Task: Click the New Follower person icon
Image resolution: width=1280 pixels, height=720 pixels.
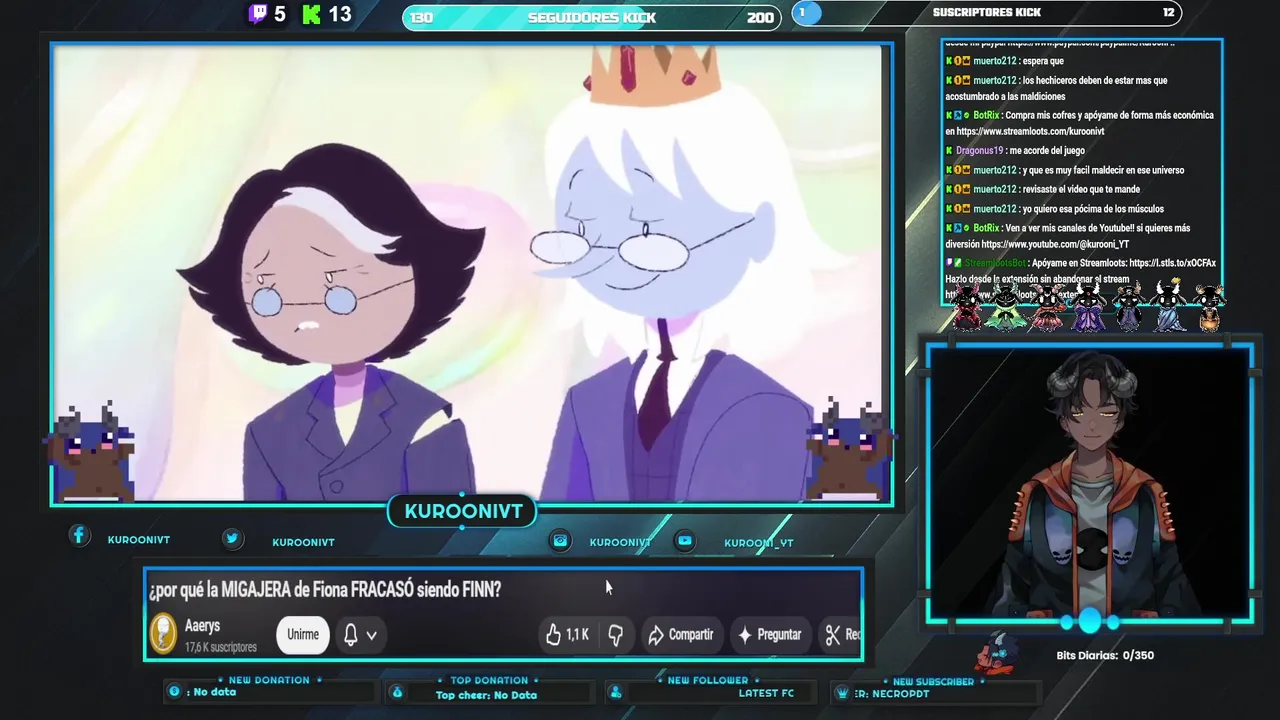Action: (x=616, y=692)
